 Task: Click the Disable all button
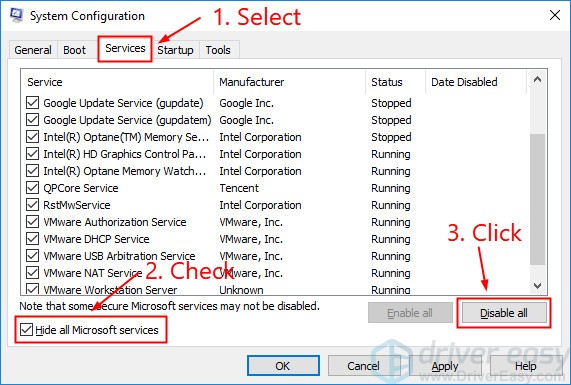(x=504, y=313)
